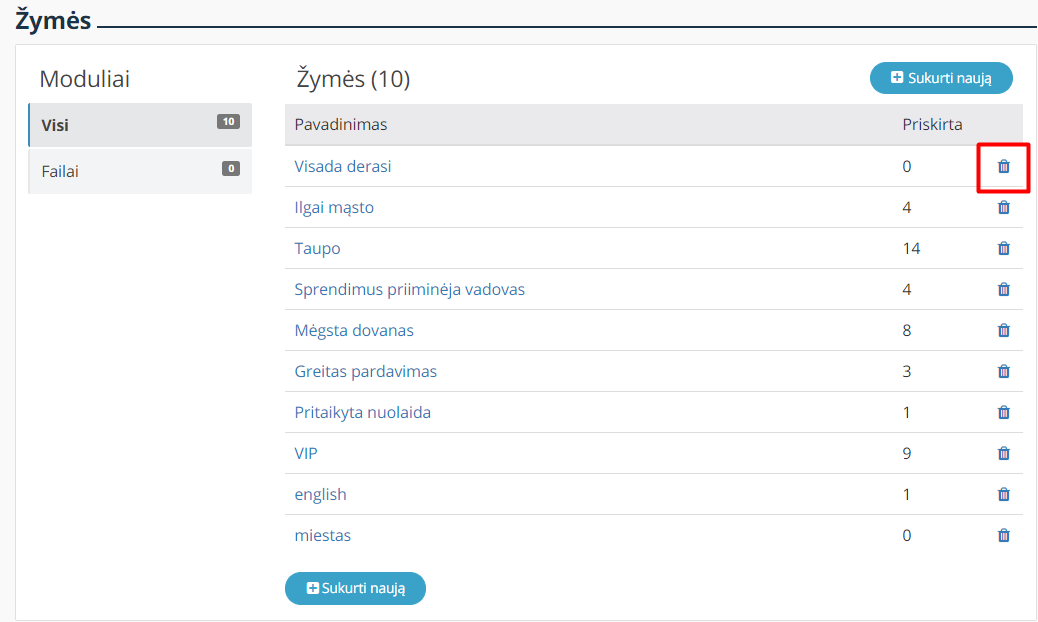Click trash icon for Greitas pardavimas
This screenshot has width=1038, height=622.
[1004, 371]
